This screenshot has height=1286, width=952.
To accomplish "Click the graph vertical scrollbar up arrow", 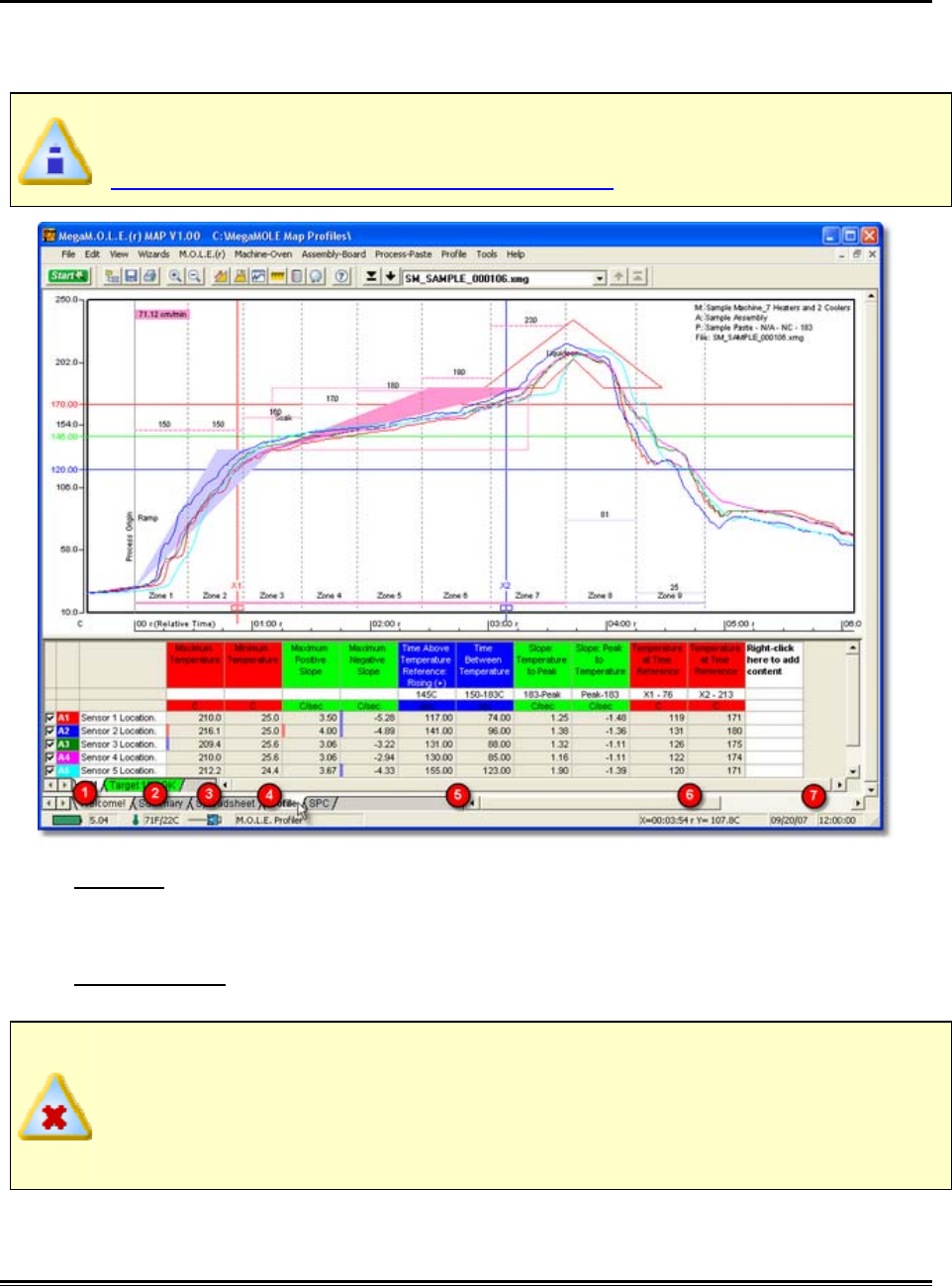I will 871,296.
